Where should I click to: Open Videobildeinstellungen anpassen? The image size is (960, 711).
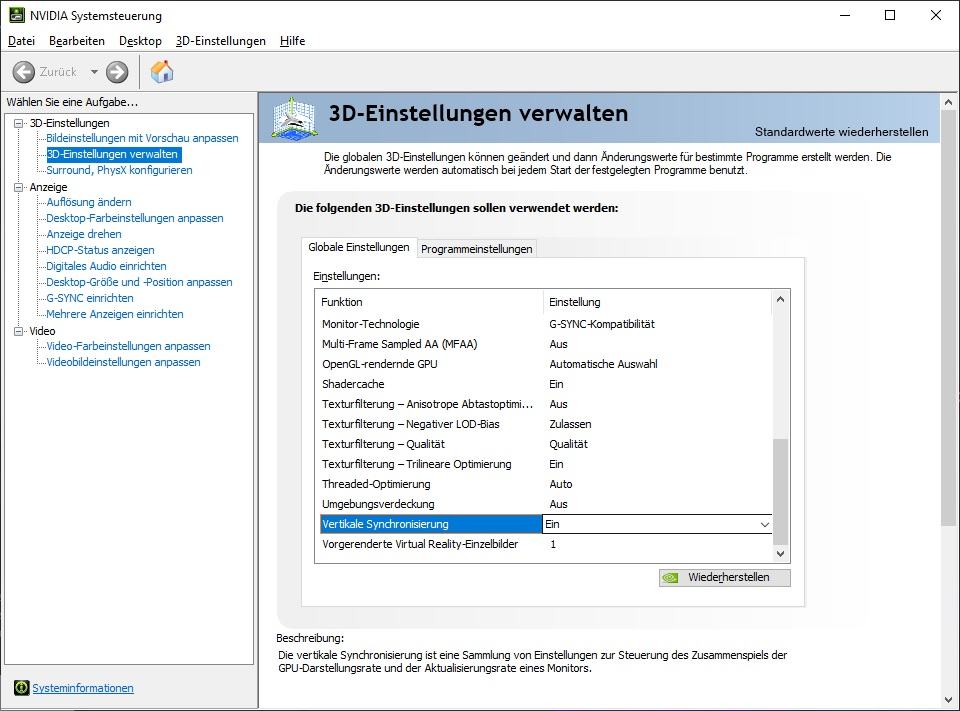point(124,362)
